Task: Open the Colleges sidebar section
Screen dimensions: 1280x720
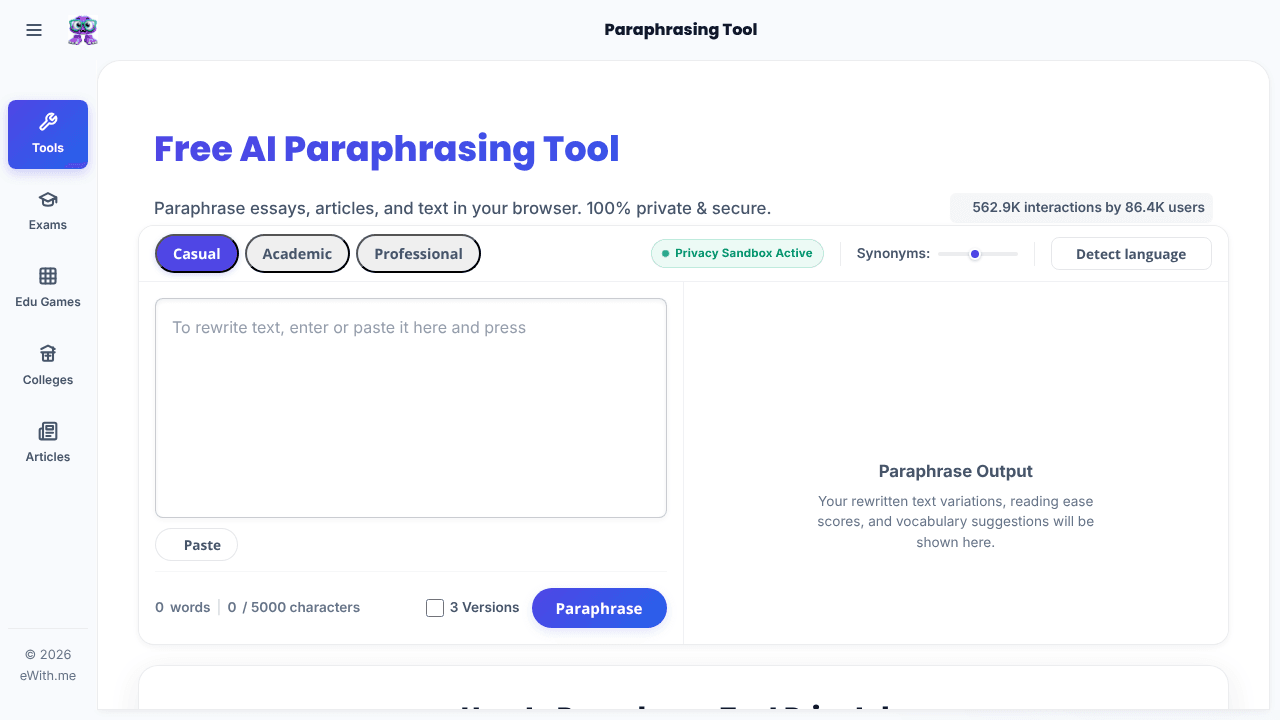Action: (x=48, y=366)
